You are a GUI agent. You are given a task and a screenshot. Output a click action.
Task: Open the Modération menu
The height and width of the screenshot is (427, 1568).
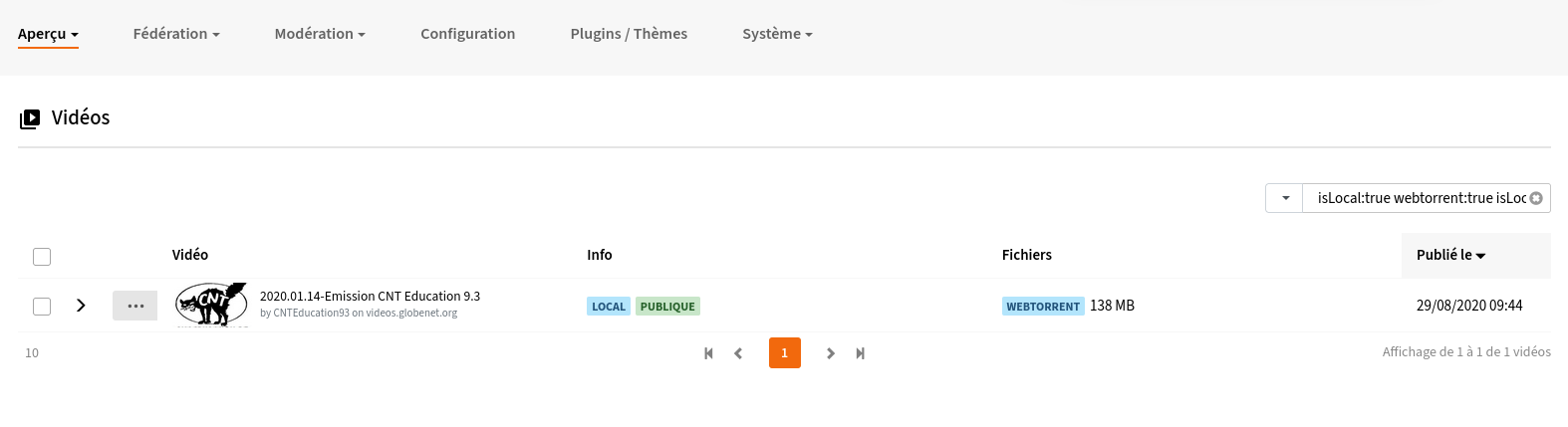pos(320,34)
